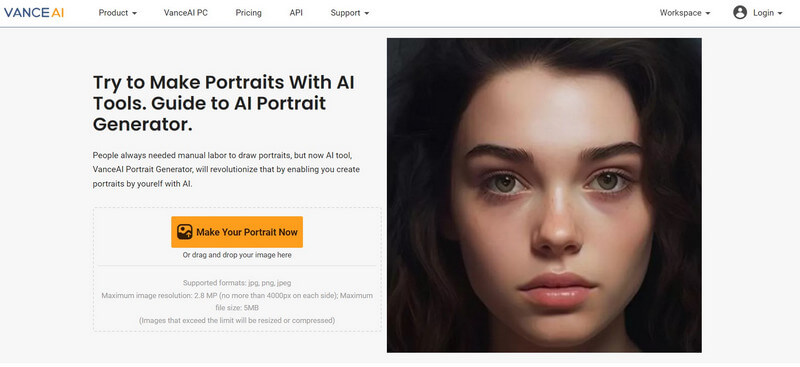Click the 'Or drag and drop your image here' text
This screenshot has width=800, height=367.
click(237, 255)
